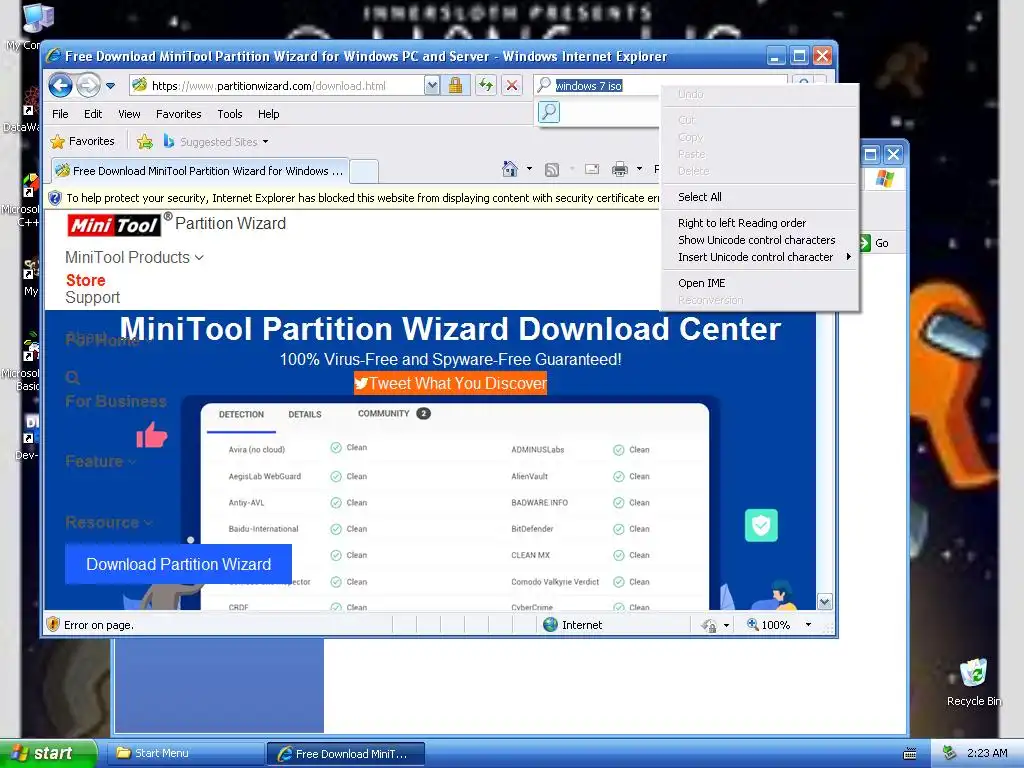Expand MiniTool Products menu
Image resolution: width=1024 pixels, height=768 pixels.
tap(135, 257)
